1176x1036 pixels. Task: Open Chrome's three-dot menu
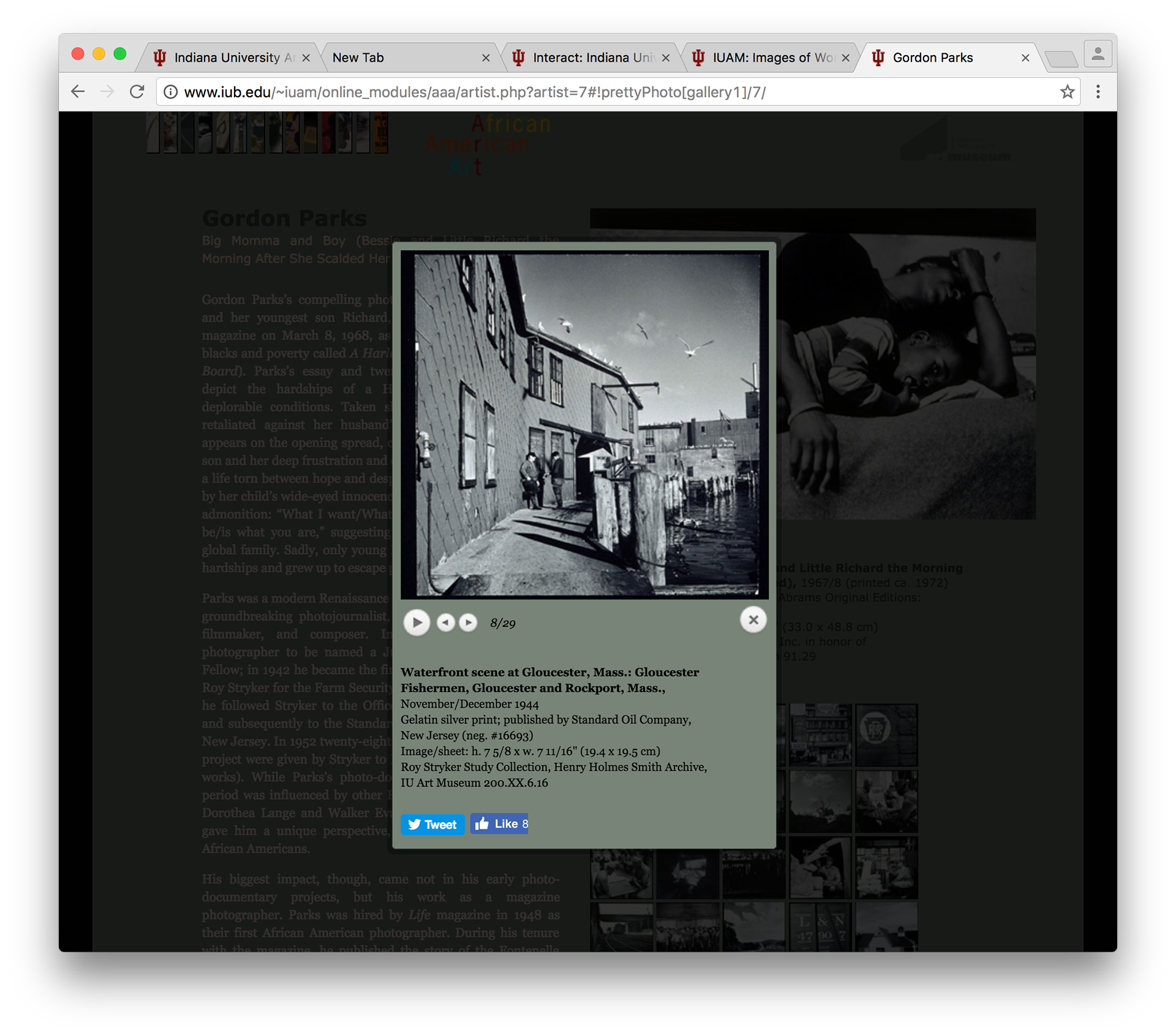[1098, 92]
